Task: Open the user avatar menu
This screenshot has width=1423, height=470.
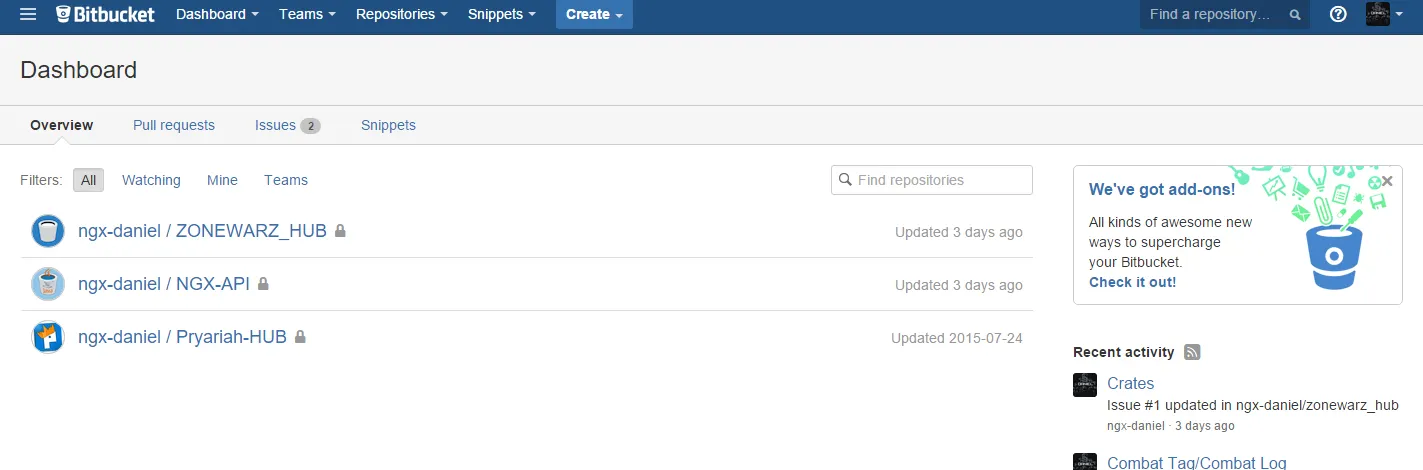Action: (x=1384, y=14)
